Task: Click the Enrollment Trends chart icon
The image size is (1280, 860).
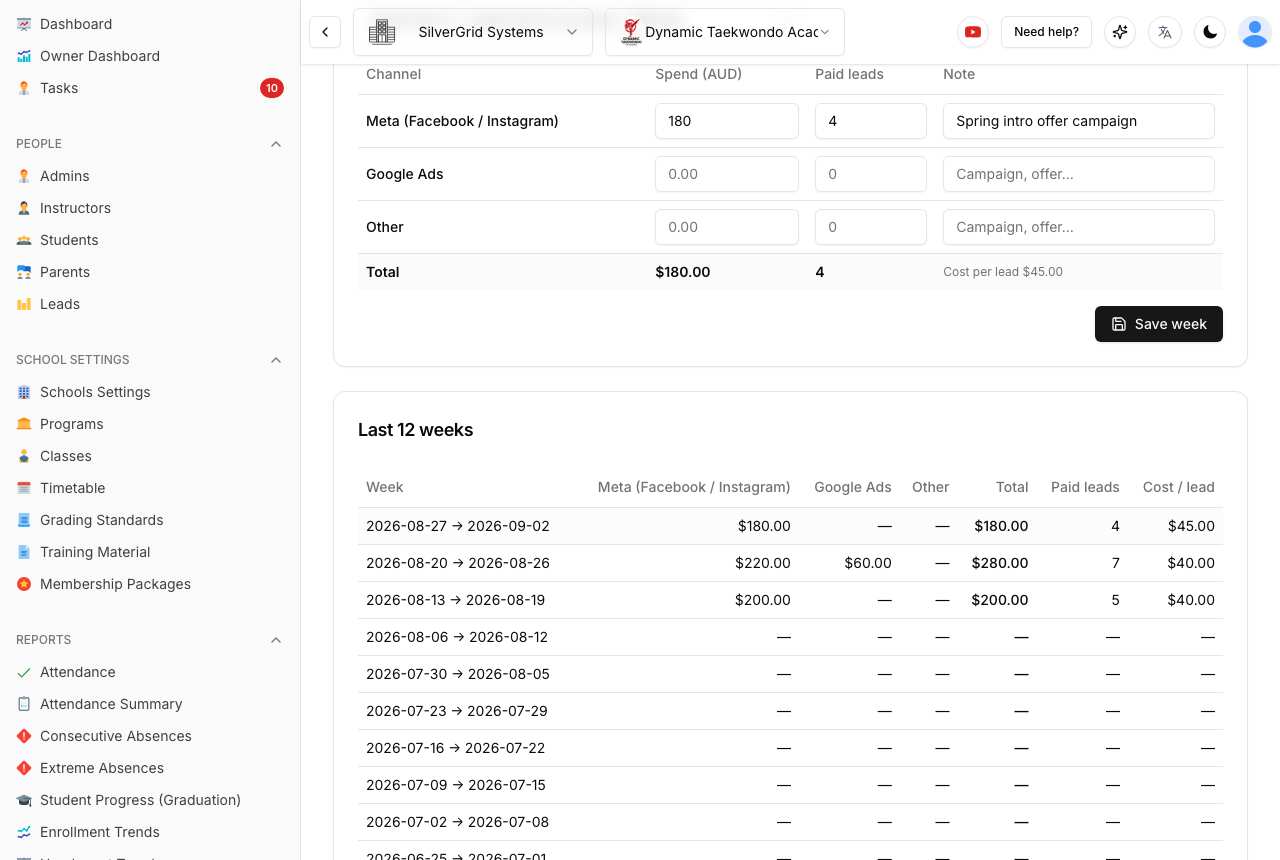Action: [x=24, y=832]
